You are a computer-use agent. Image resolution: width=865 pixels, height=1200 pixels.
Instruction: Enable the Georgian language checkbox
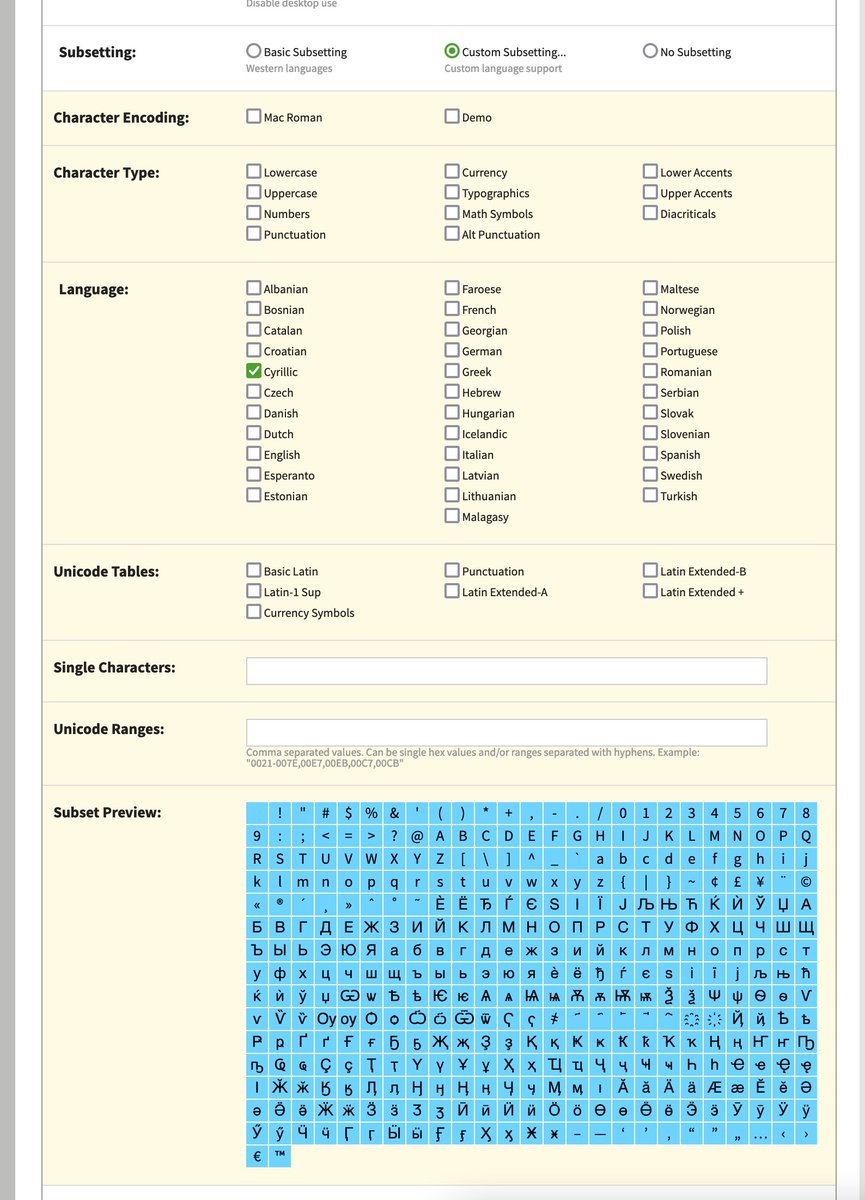click(x=452, y=329)
